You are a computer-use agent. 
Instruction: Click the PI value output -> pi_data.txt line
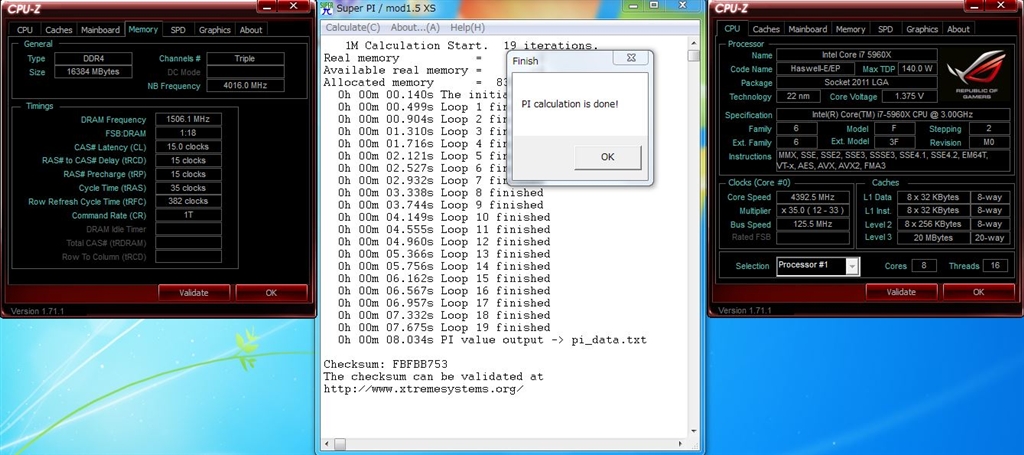[492, 340]
